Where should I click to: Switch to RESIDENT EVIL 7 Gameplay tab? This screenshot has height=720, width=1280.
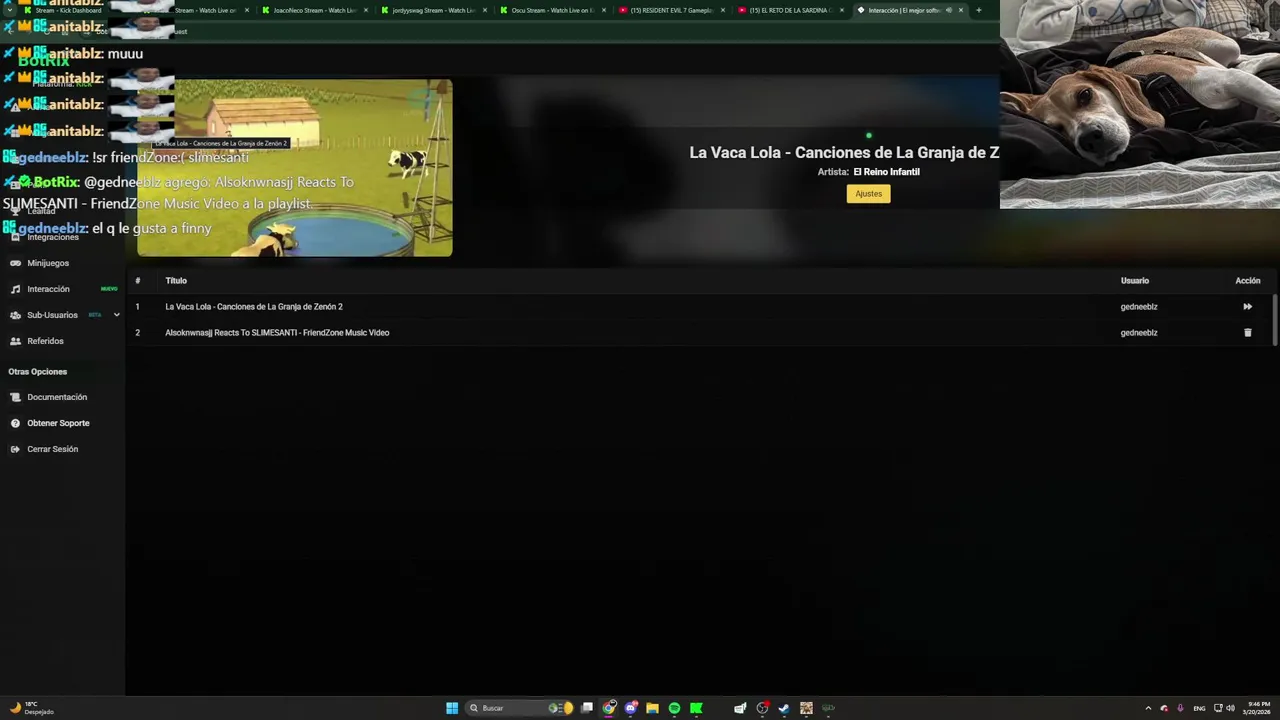pyautogui.click(x=672, y=10)
